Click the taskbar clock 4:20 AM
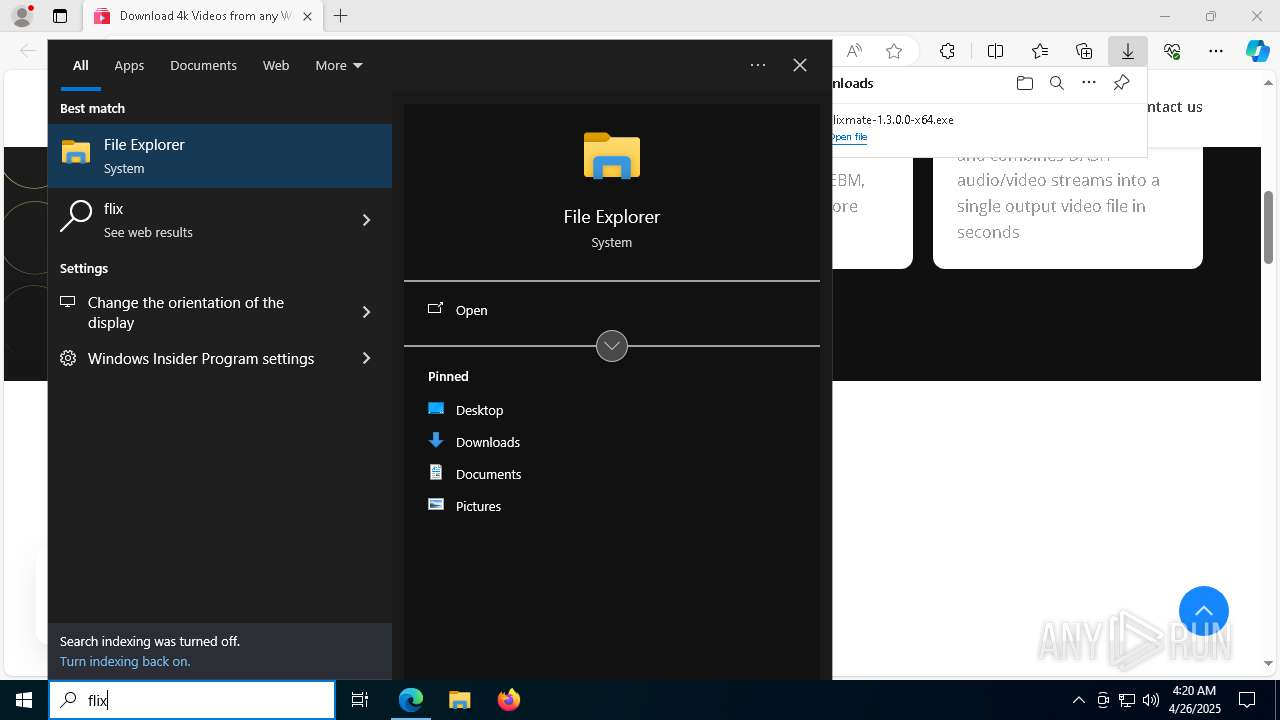 (x=1194, y=700)
